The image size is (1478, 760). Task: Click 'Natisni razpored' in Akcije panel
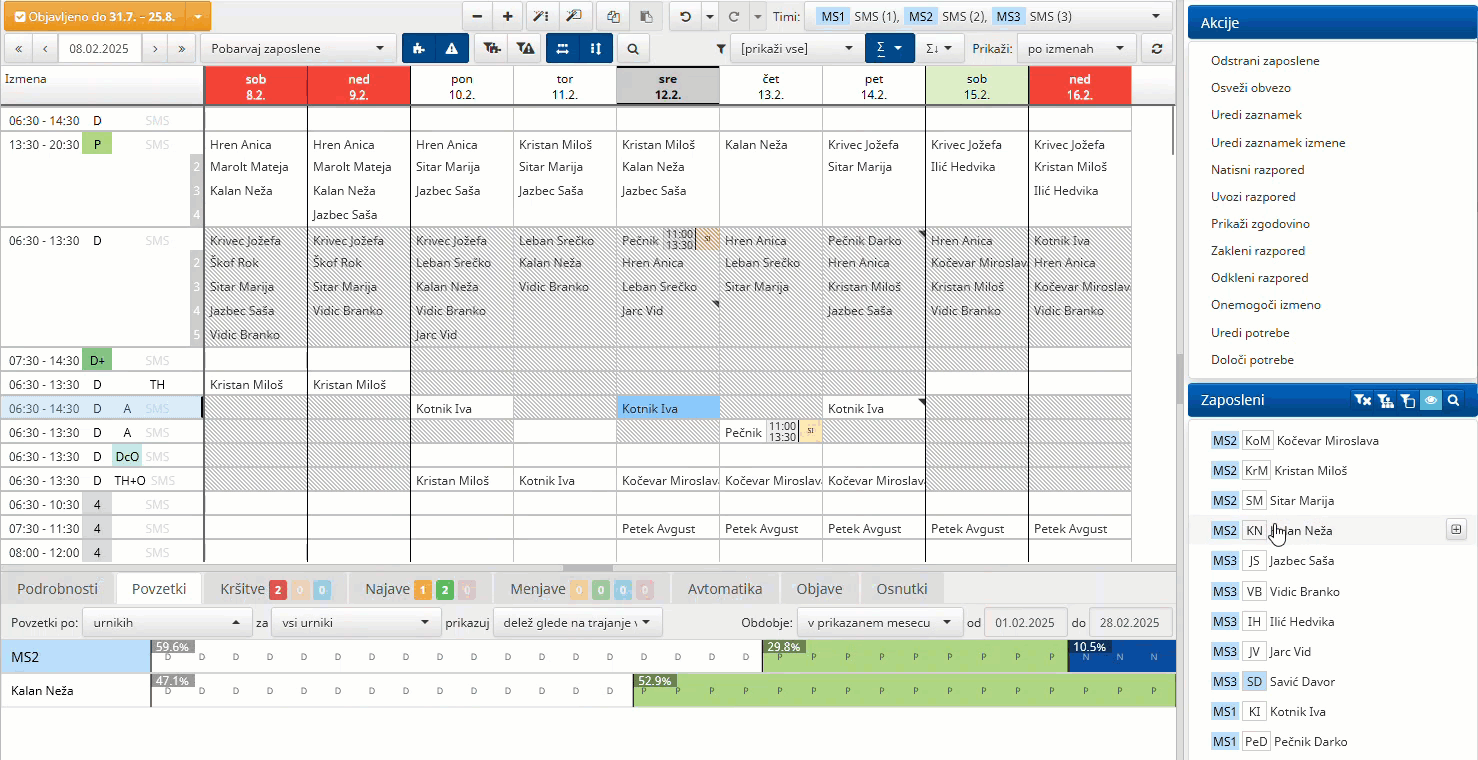1257,170
